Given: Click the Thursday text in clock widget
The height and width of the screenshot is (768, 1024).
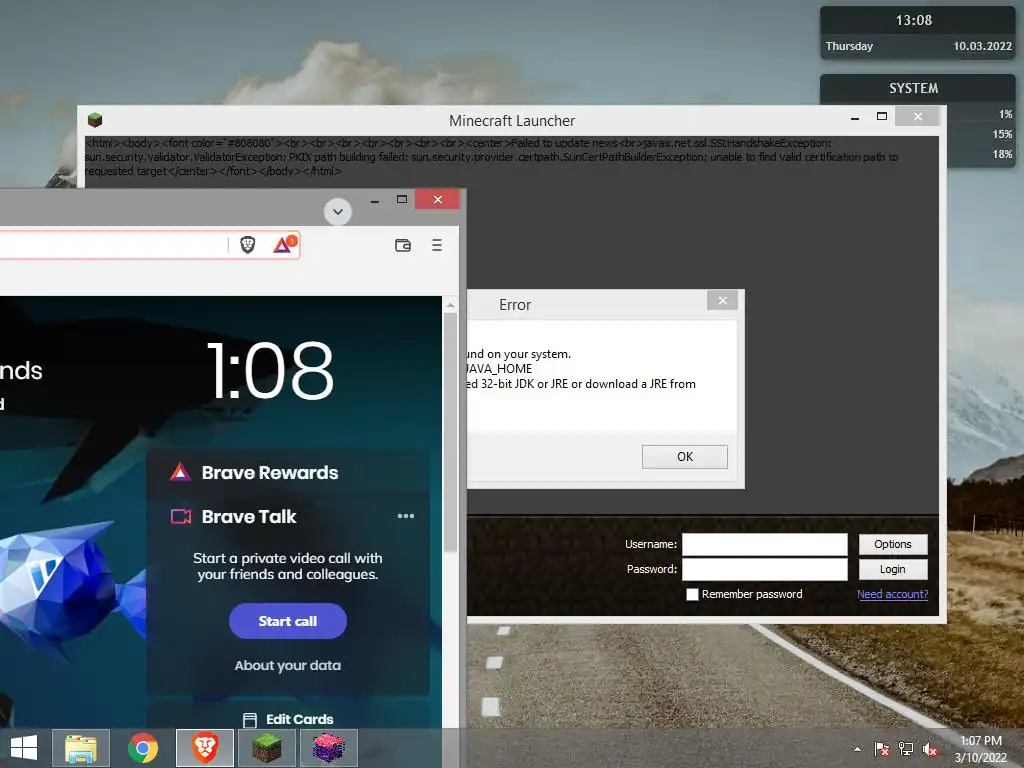Looking at the screenshot, I should (849, 46).
